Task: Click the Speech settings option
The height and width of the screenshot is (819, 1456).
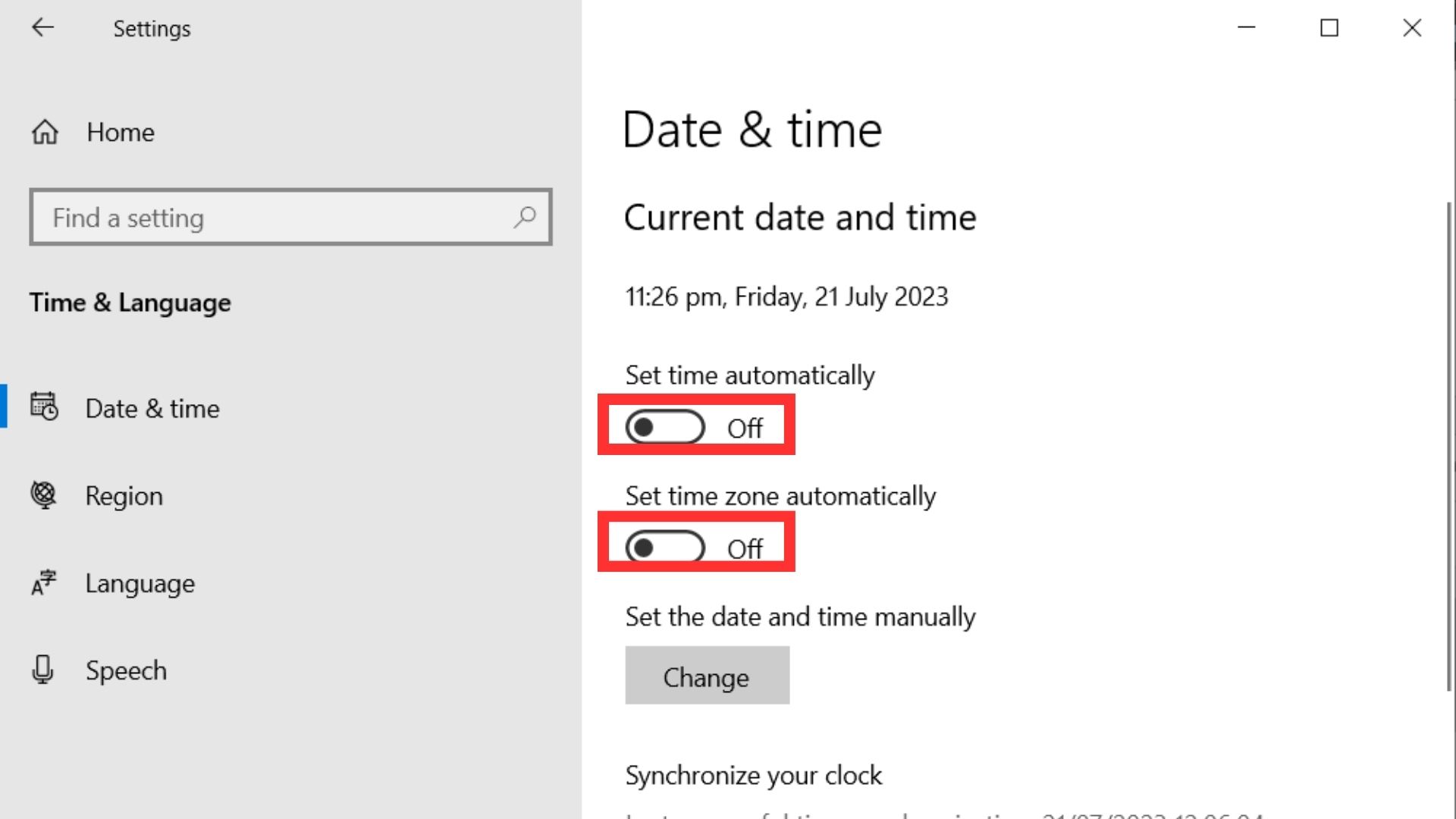Action: click(x=126, y=670)
